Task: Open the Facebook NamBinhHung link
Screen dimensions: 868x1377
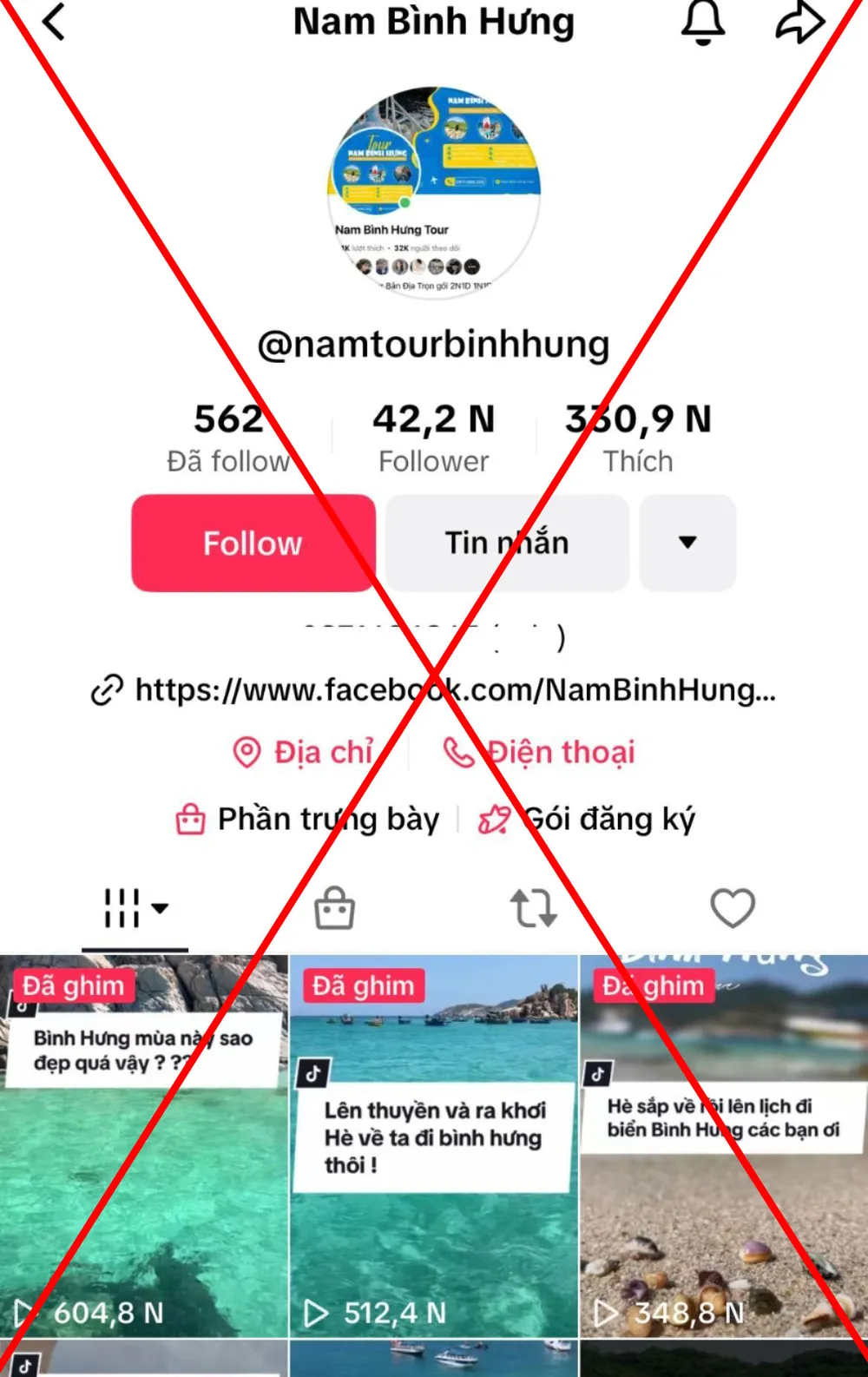Action: 456,690
